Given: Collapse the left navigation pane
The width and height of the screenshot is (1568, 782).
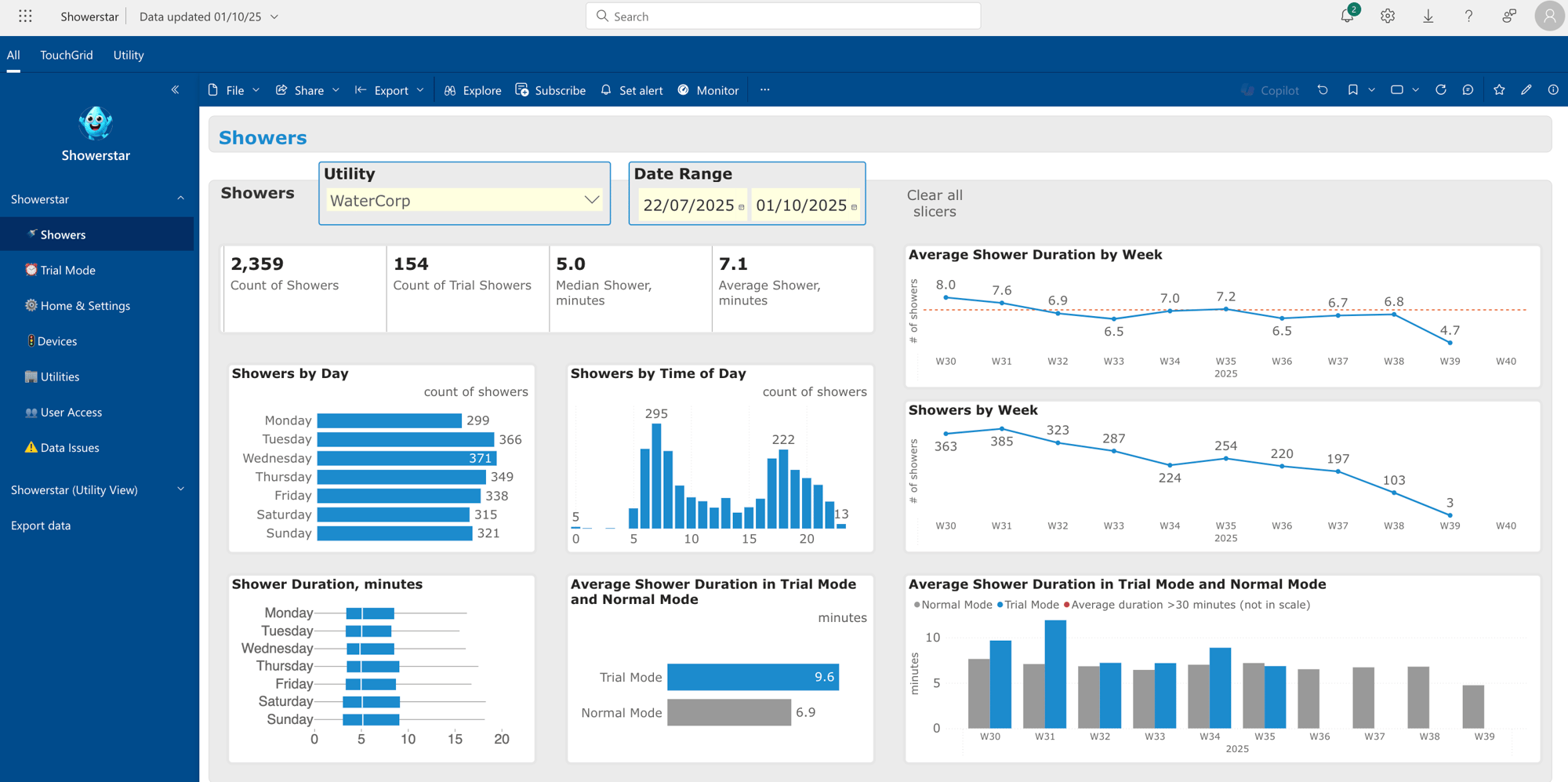Looking at the screenshot, I should 175,90.
